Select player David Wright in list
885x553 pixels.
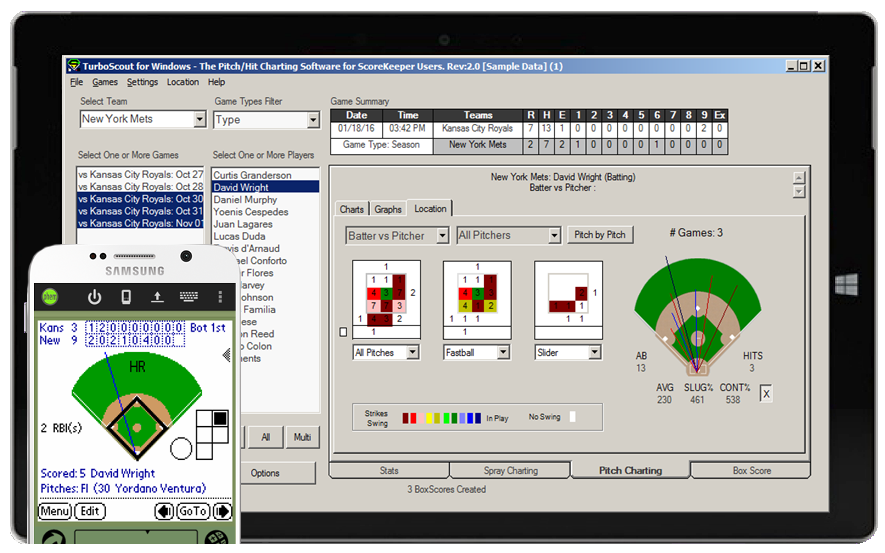click(265, 187)
